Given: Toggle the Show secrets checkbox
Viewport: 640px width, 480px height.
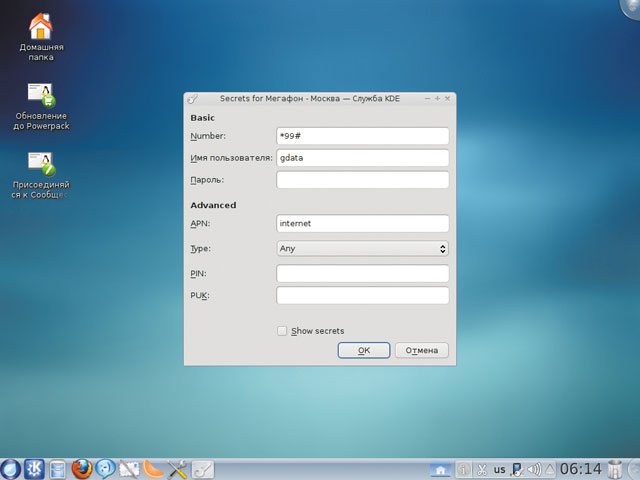Looking at the screenshot, I should click(282, 331).
